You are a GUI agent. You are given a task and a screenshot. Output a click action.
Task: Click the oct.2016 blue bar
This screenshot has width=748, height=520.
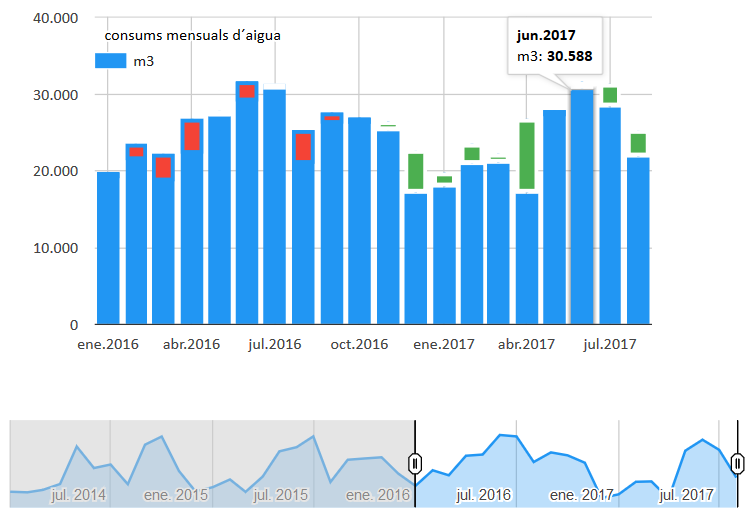click(359, 221)
